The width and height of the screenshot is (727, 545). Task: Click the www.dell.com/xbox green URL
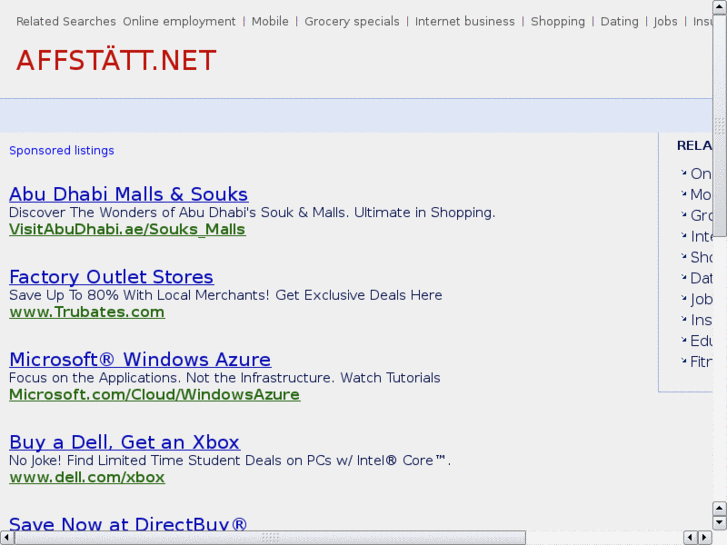click(x=87, y=477)
